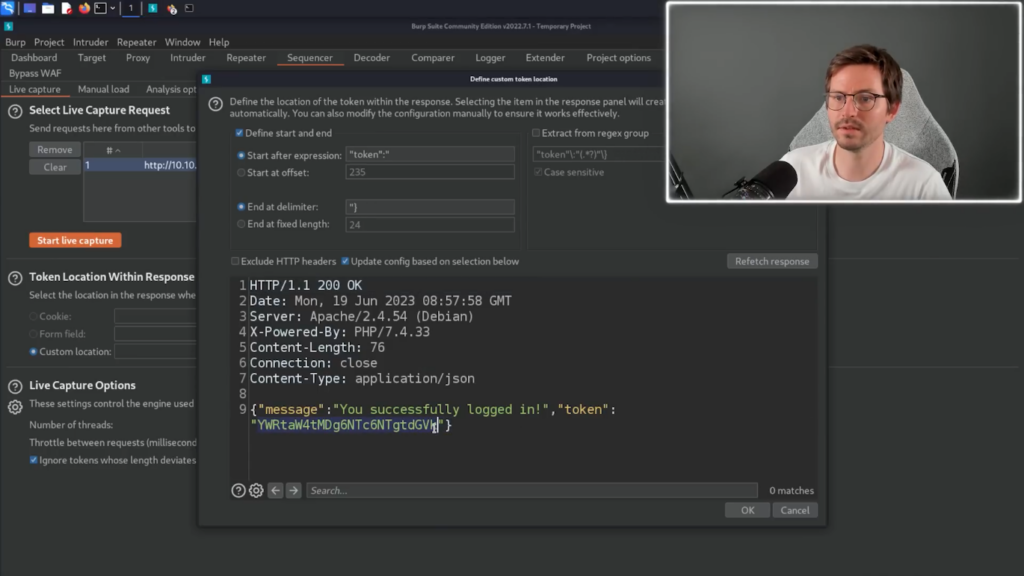Enable the Extract from regex group checkbox
This screenshot has height=576, width=1024.
(x=536, y=133)
